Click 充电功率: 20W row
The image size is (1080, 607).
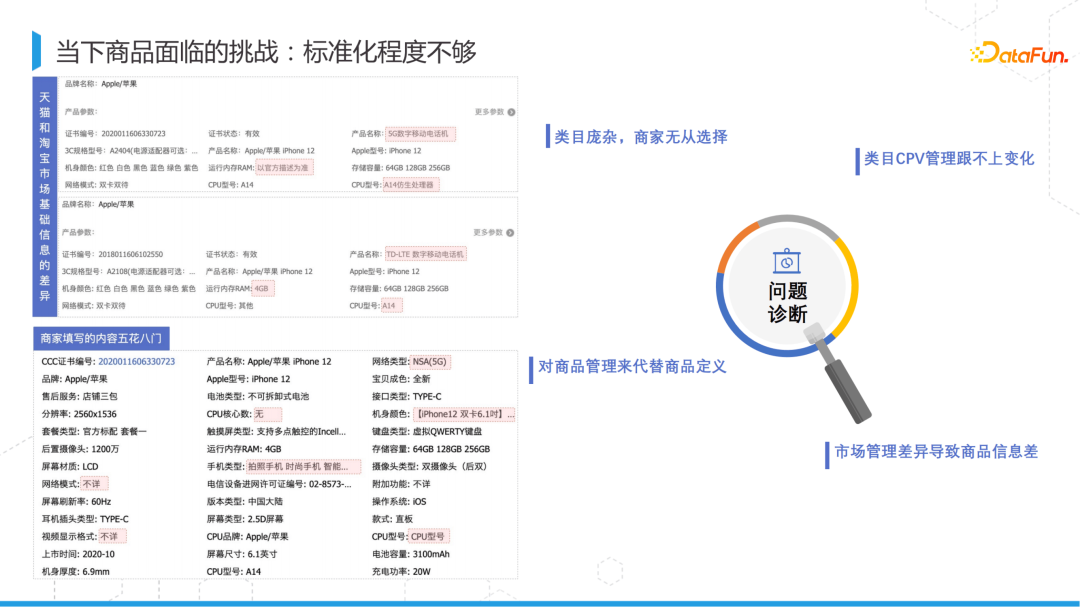[401, 572]
